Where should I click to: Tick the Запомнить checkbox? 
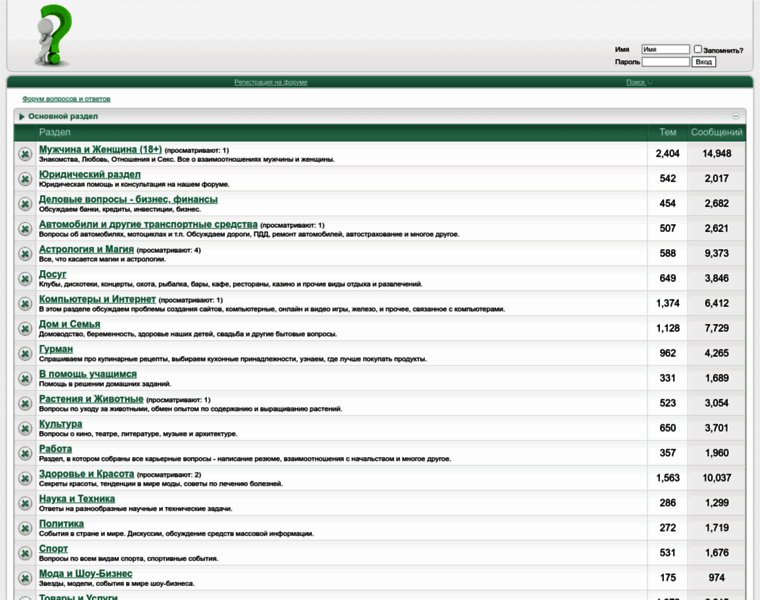(x=697, y=49)
